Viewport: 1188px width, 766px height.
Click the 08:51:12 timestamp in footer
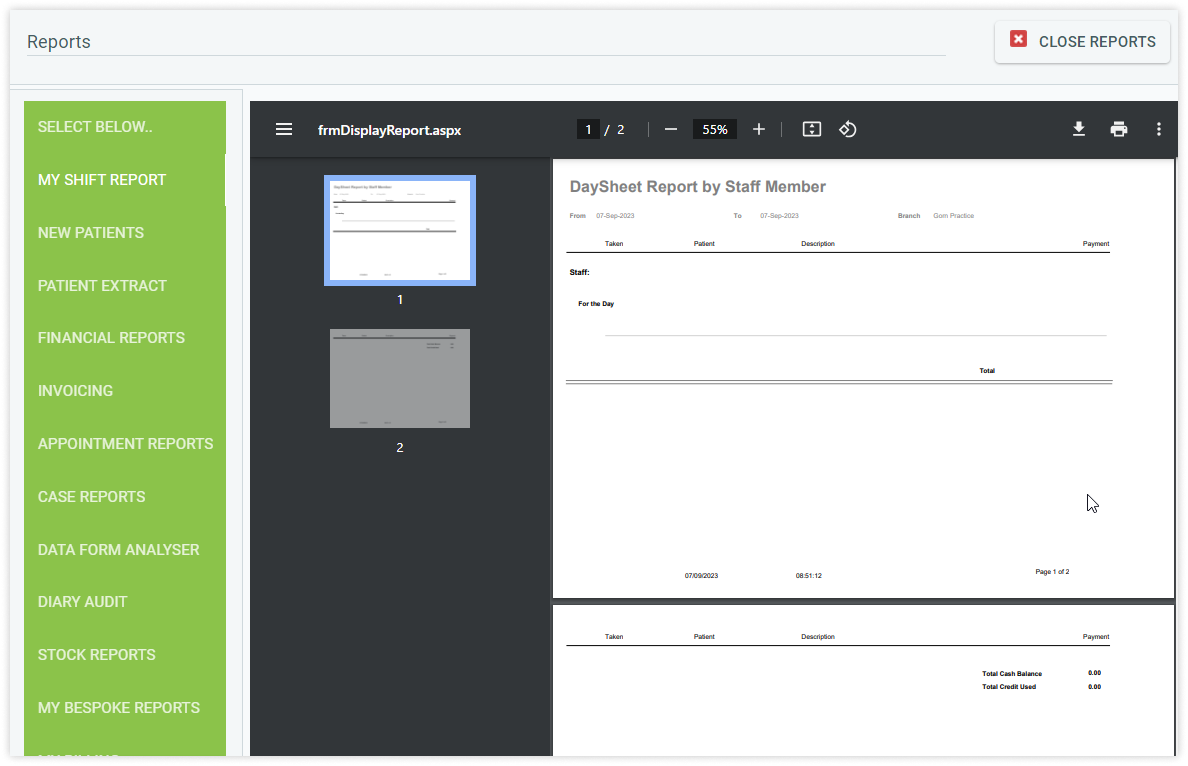808,576
